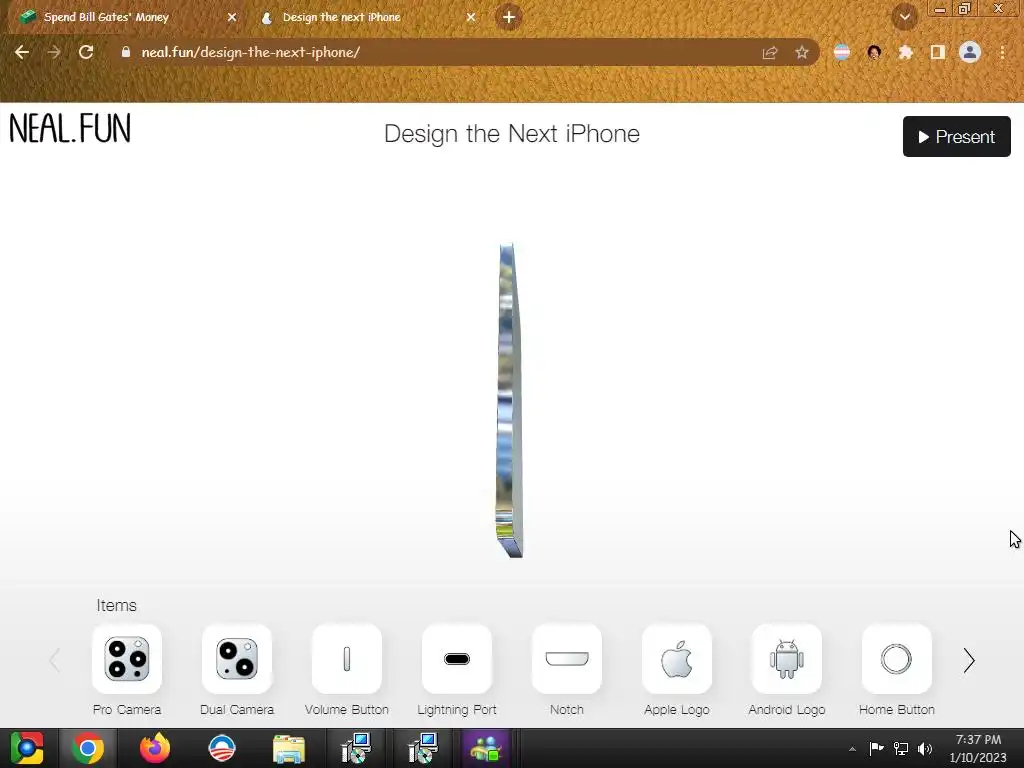The image size is (1024, 768).
Task: Add the Pro Camera item
Action: (127, 659)
